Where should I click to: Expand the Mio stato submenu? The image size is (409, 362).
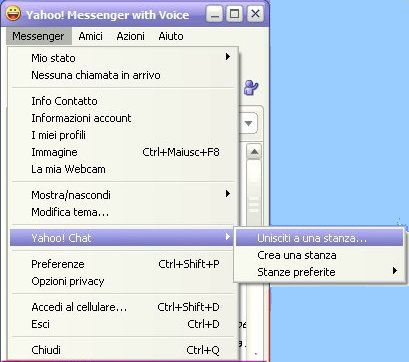[x=123, y=58]
